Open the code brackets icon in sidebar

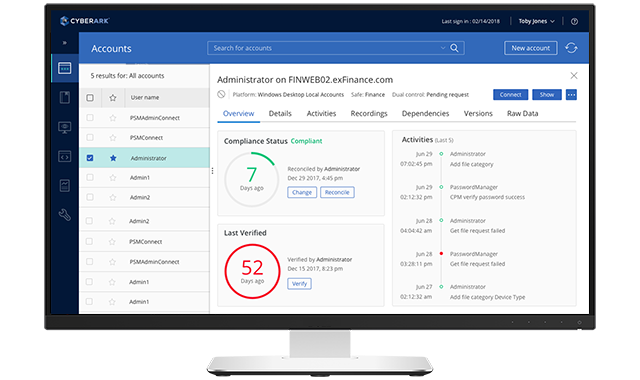tap(64, 156)
